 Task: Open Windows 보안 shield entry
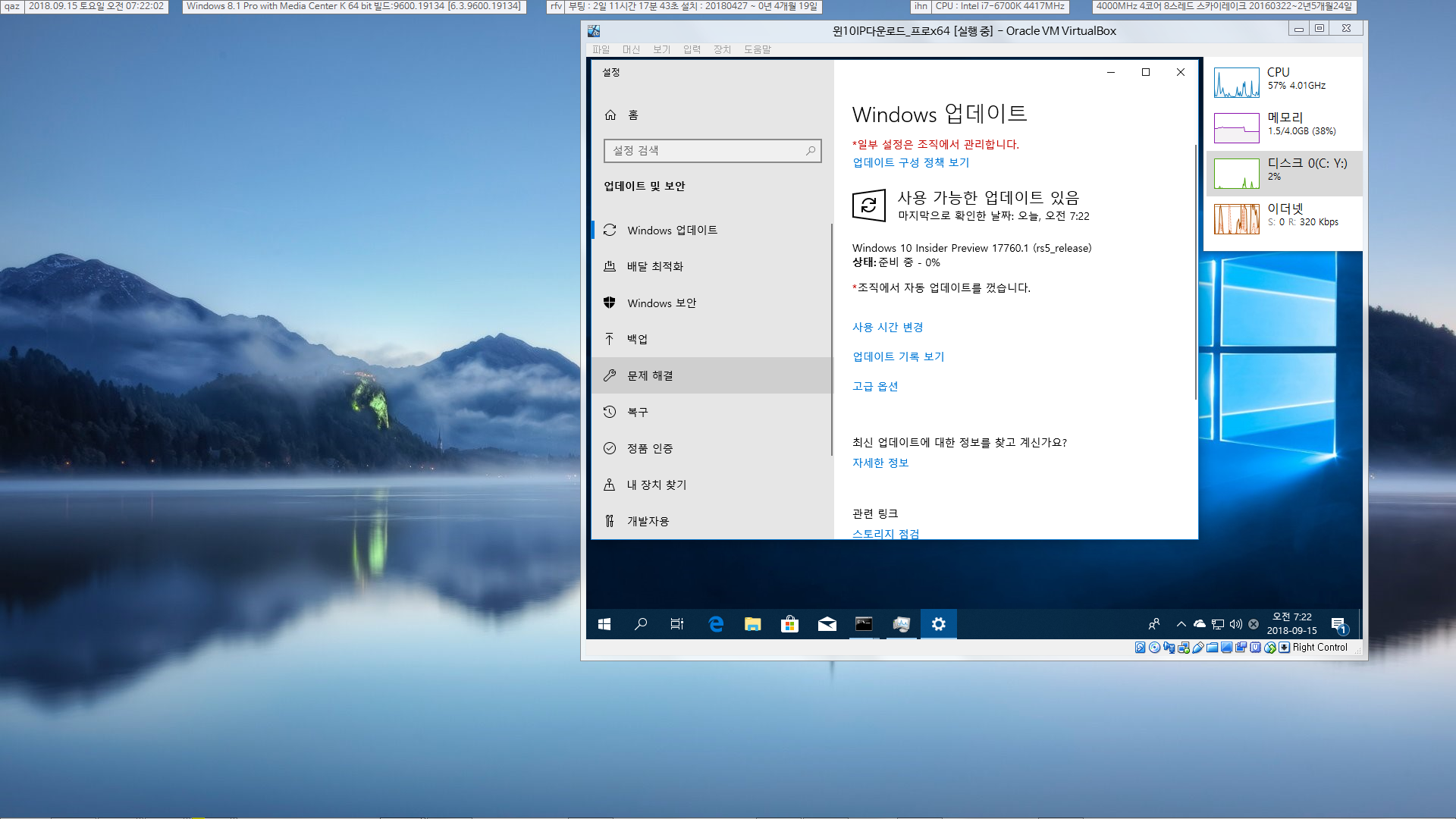click(x=711, y=303)
